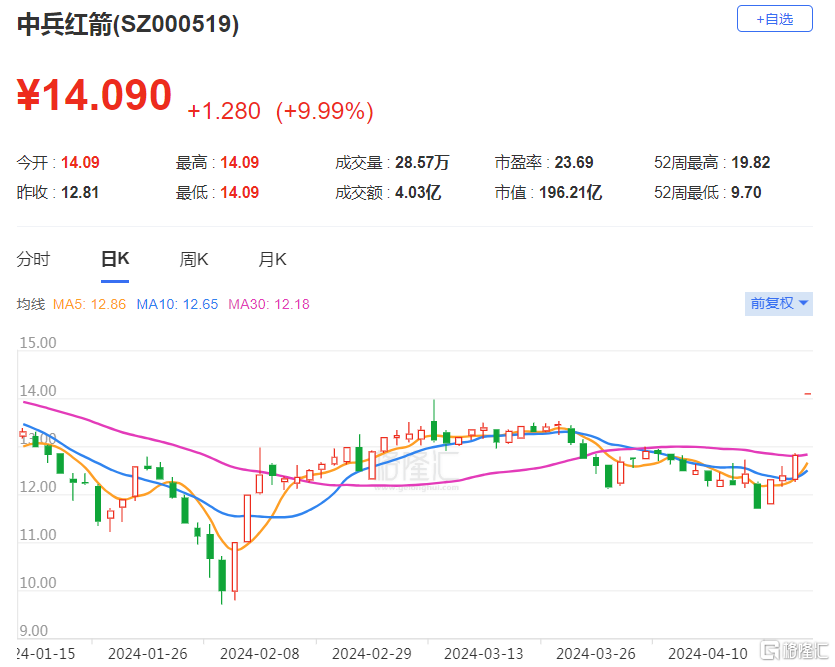The height and width of the screenshot is (667, 835).
Task: Click the 2024-04-10 date axis label
Action: (708, 653)
